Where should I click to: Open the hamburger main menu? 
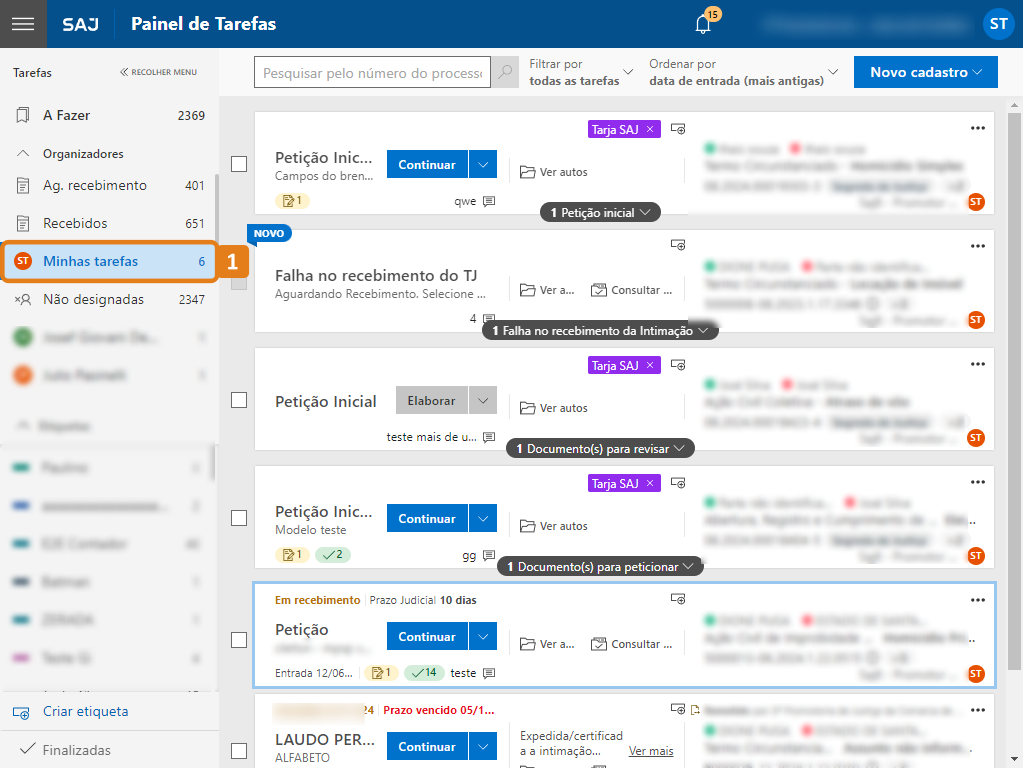[23, 24]
